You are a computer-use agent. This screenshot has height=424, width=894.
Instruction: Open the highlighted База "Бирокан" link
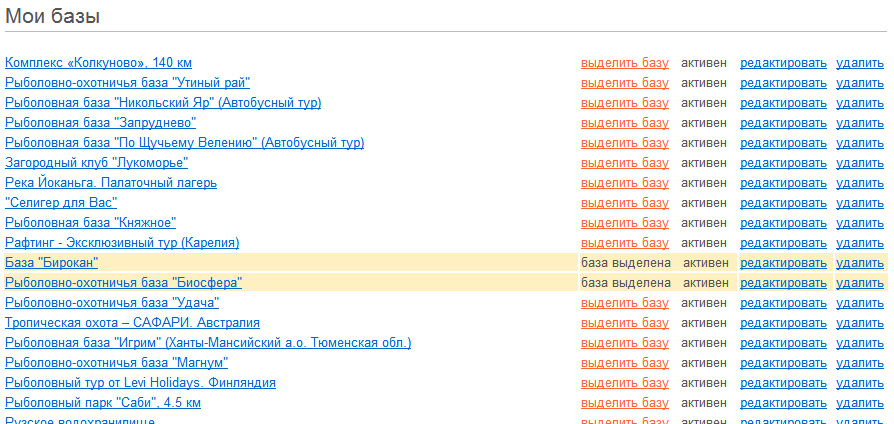pyautogui.click(x=51, y=263)
